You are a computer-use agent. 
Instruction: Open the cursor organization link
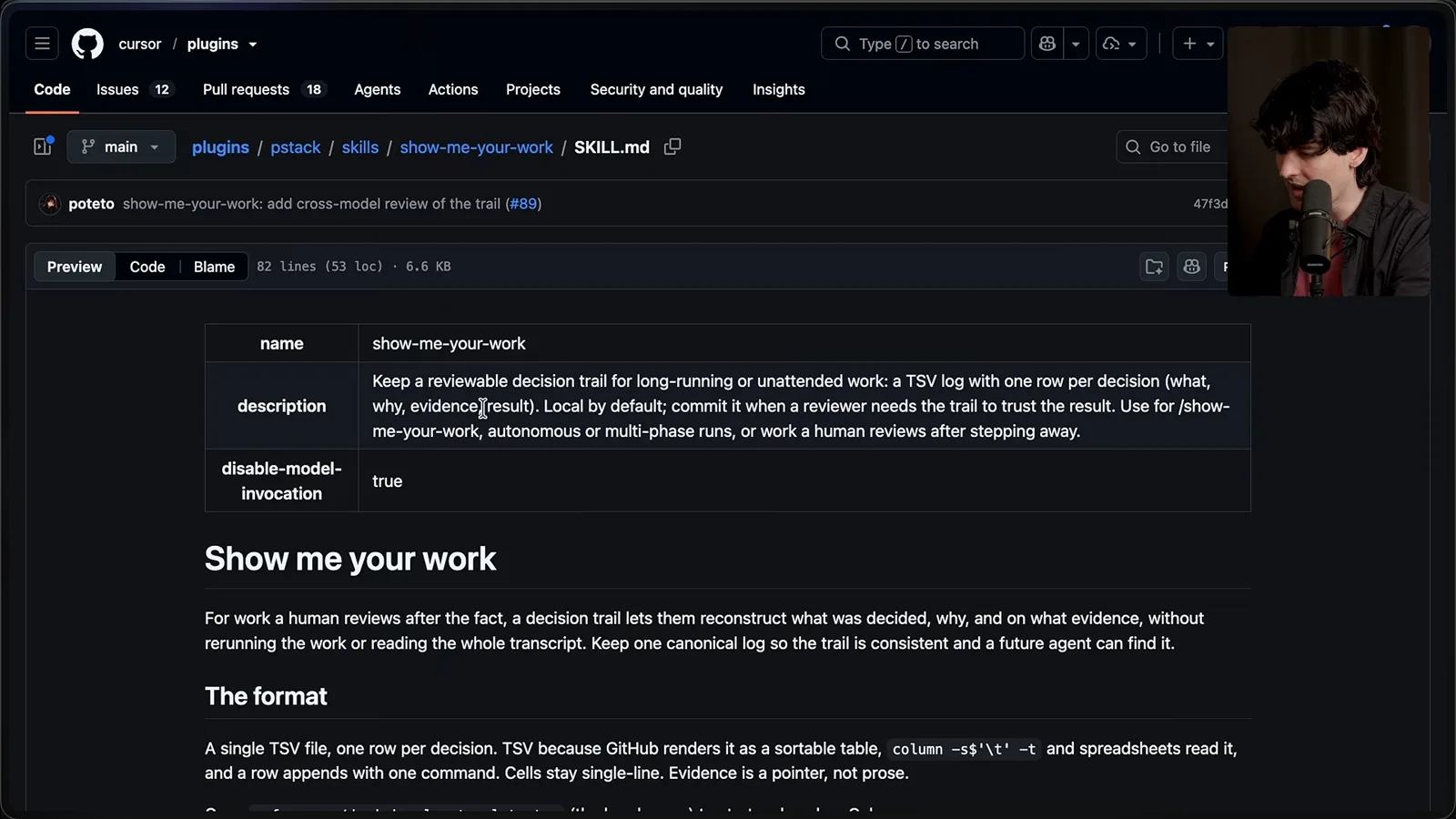click(x=140, y=44)
